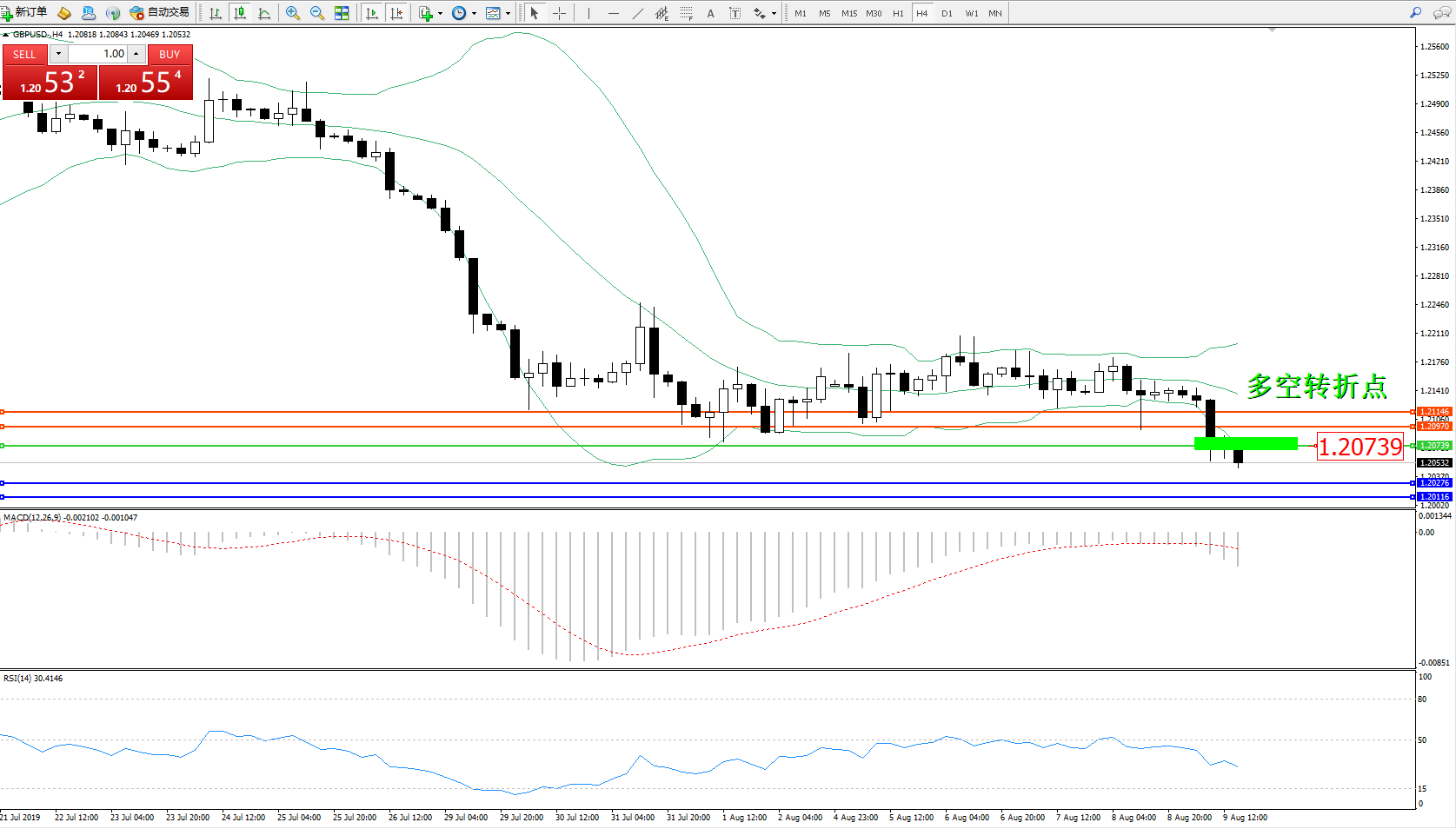Click the green rectangle at 1.20739 level

click(1246, 444)
